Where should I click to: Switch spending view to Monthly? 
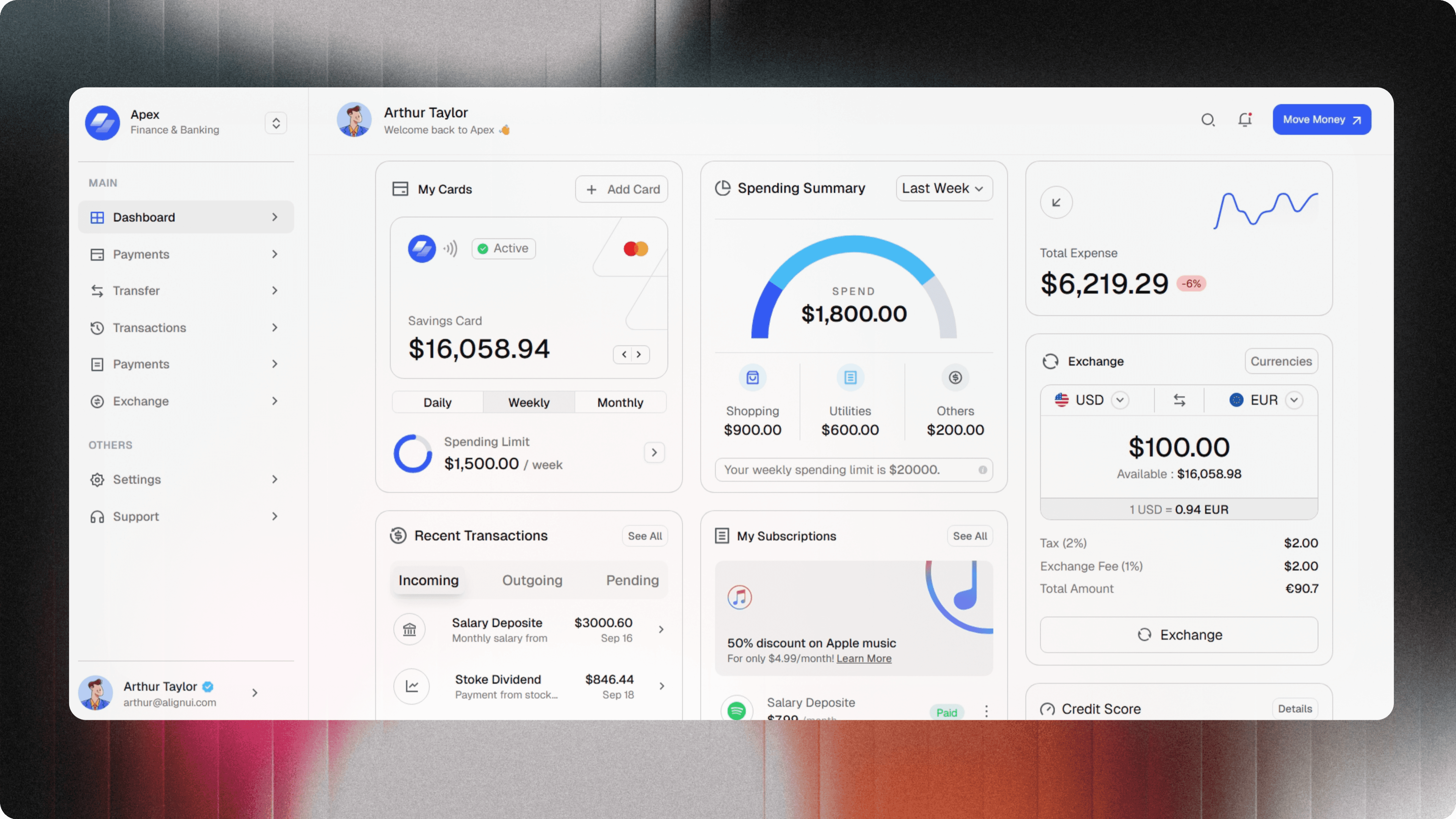click(620, 402)
